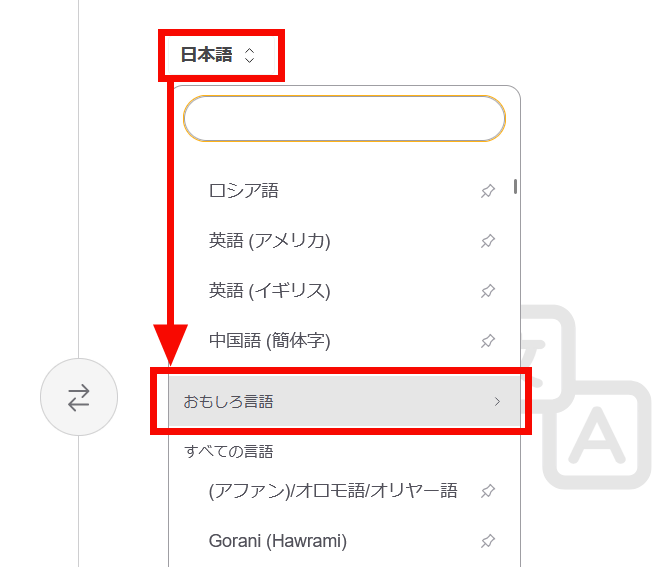Expand the おもしろ言語 submenu
Screen dimensions: 658x567
(x=300, y=402)
